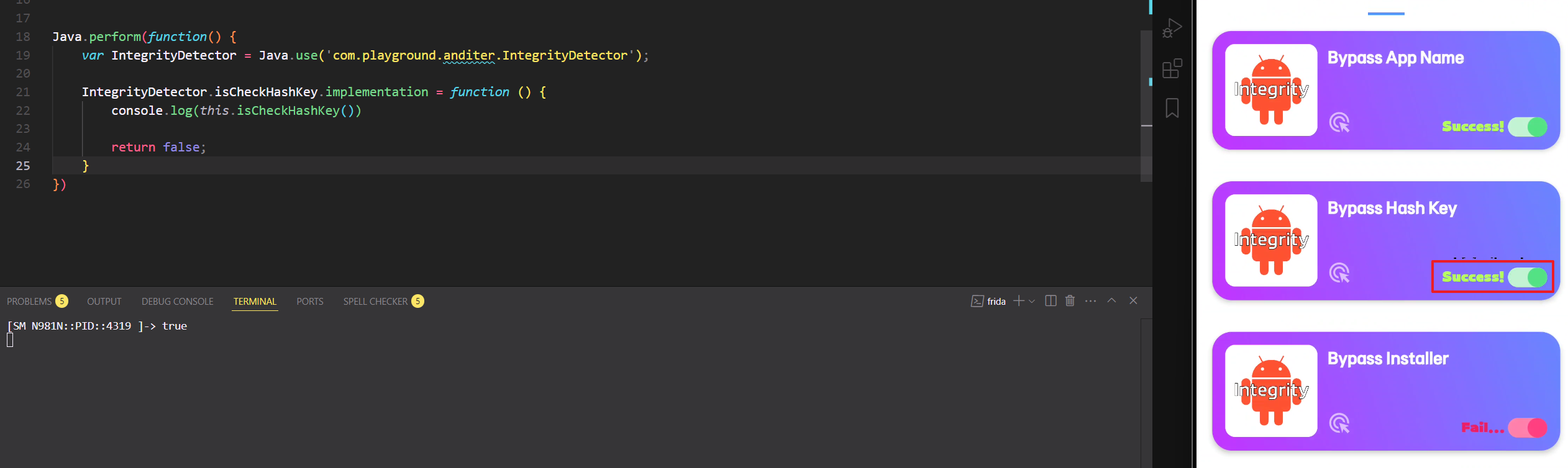Click the frida terminal shell icon
Viewport: 1568px width, 468px height.
pos(977,302)
